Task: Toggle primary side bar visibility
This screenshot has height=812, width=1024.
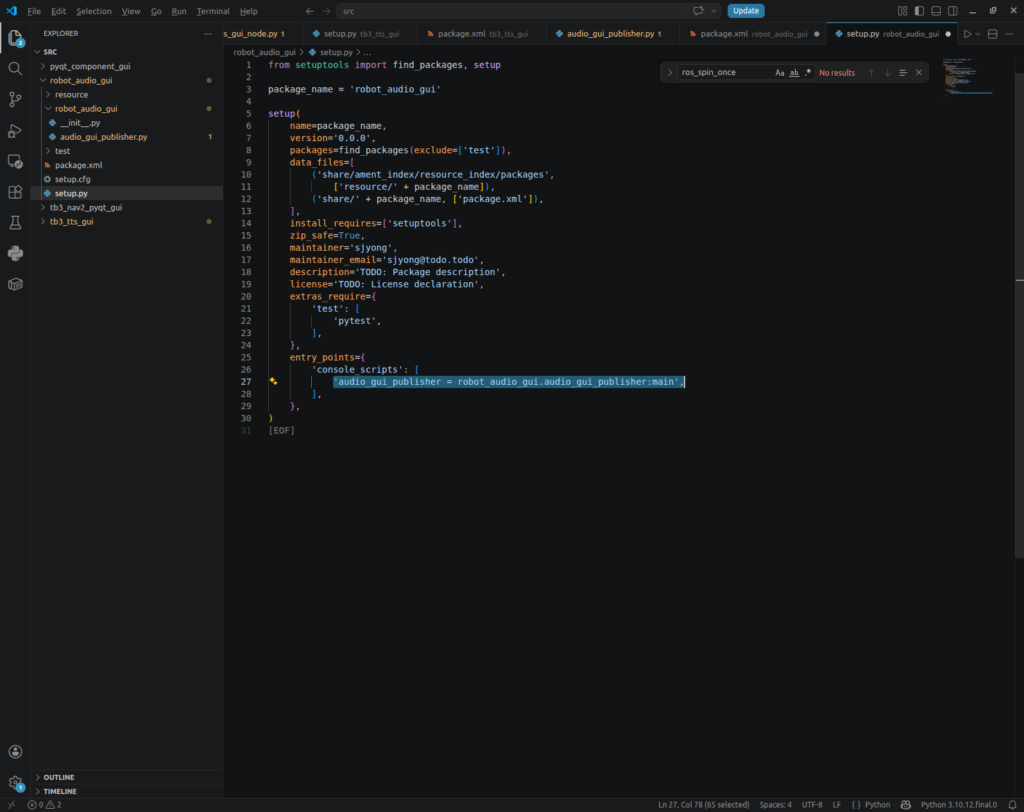Action: [920, 11]
